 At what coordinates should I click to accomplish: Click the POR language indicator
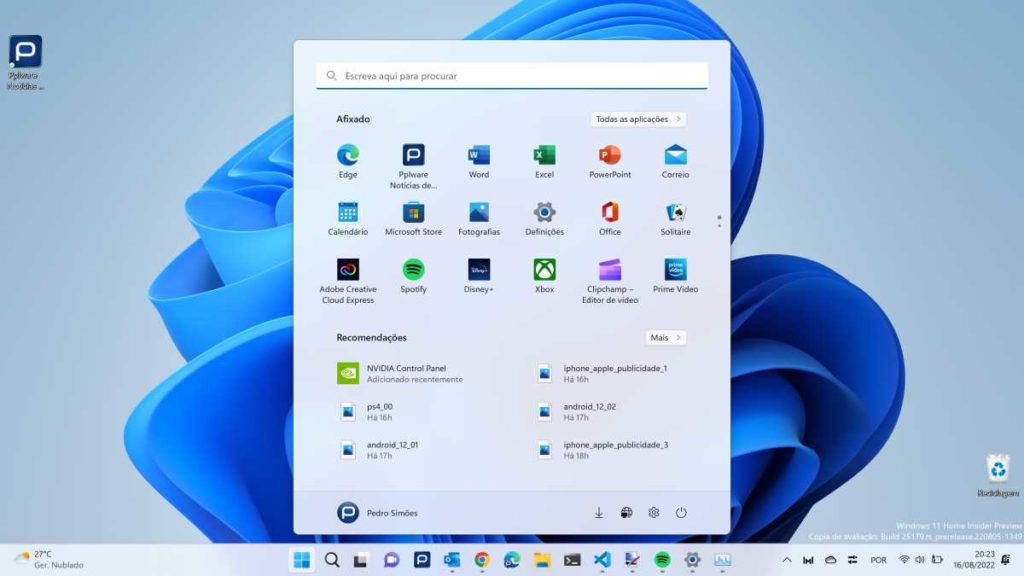[x=878, y=560]
